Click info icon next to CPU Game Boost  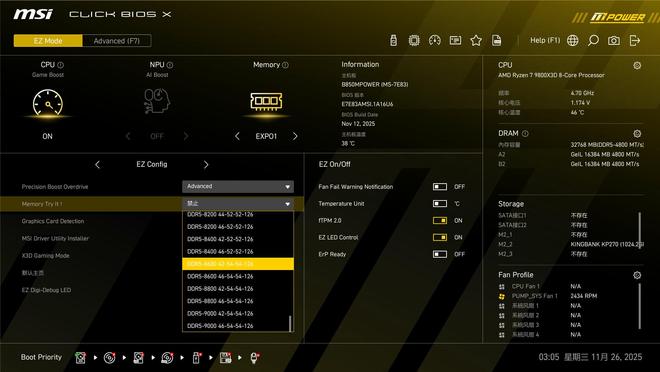(x=61, y=65)
